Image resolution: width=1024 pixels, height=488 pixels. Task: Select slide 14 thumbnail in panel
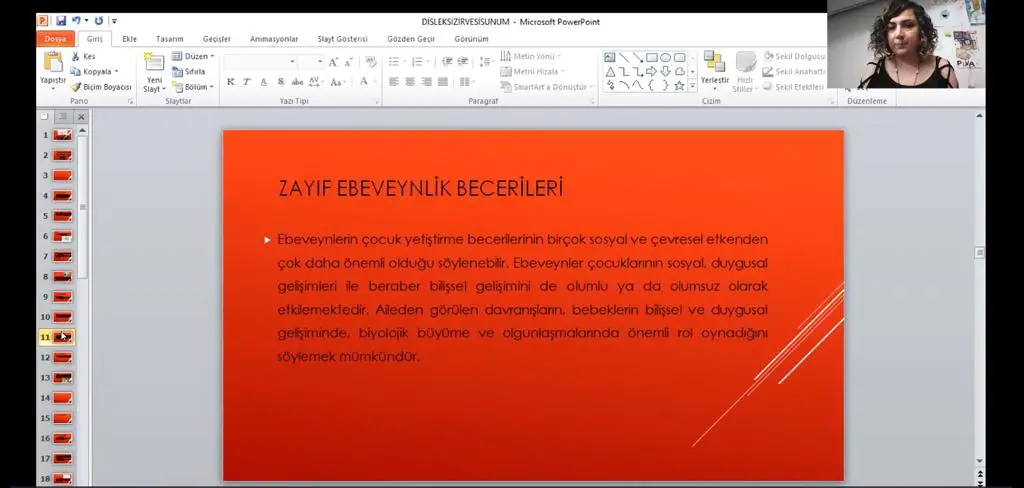click(62, 398)
